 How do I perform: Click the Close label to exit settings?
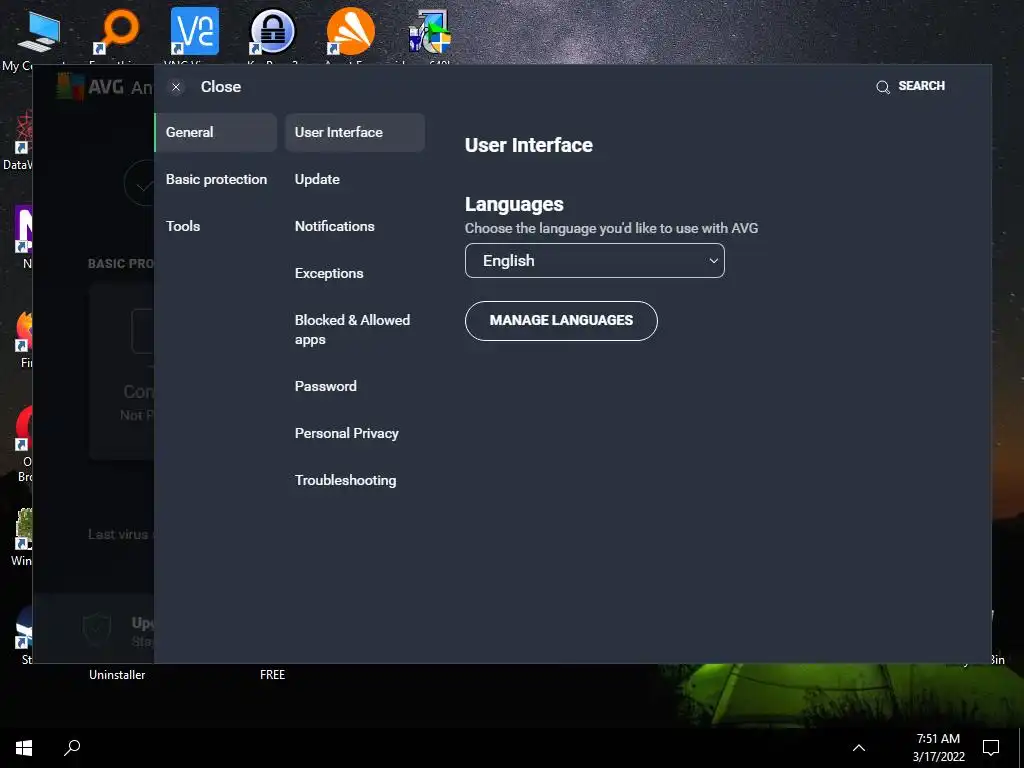coord(221,87)
